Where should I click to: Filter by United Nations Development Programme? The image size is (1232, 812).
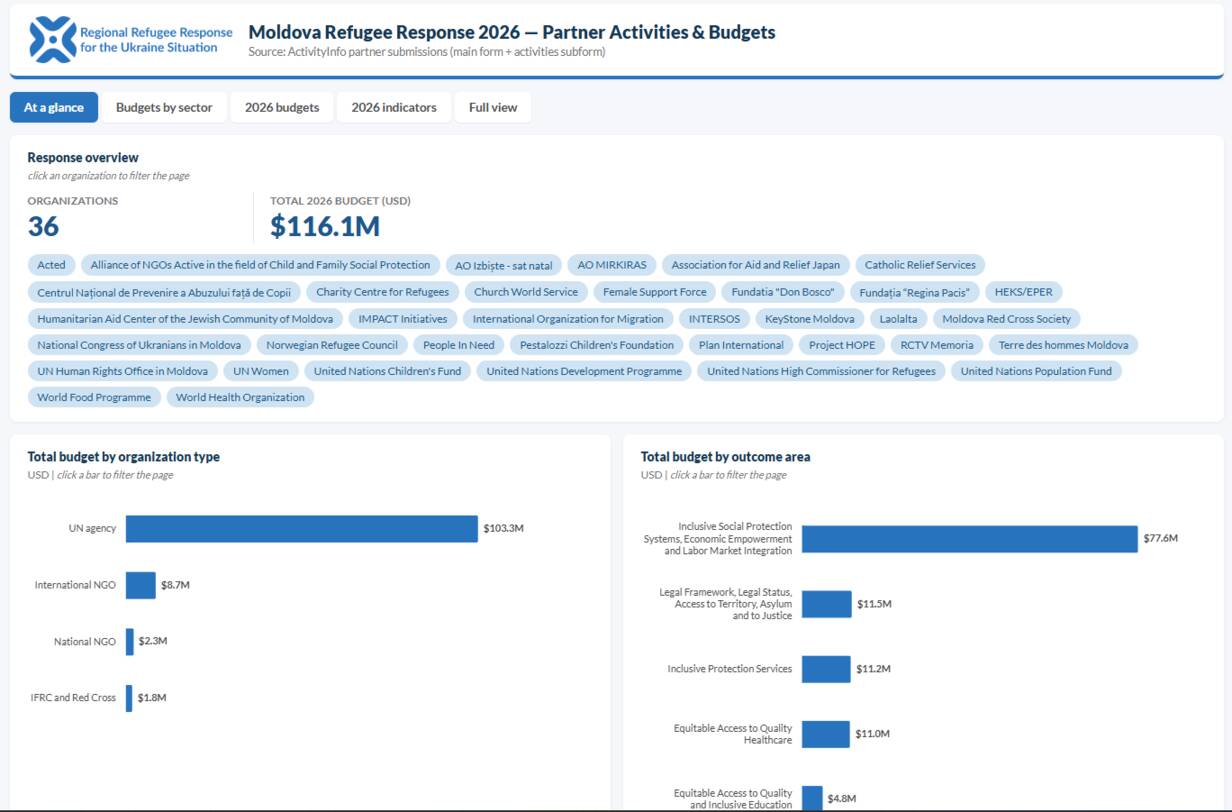pyautogui.click(x=584, y=371)
